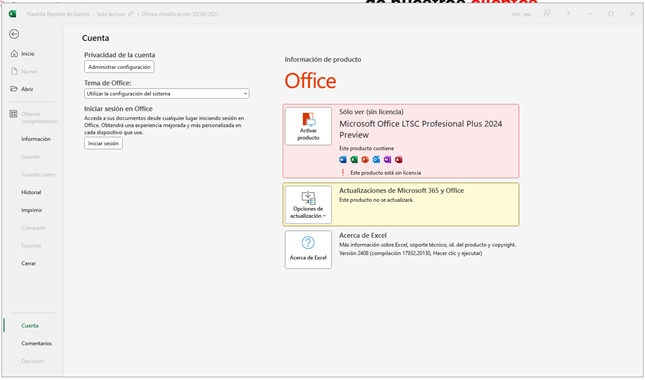Open the Abrir folder option

pos(27,89)
